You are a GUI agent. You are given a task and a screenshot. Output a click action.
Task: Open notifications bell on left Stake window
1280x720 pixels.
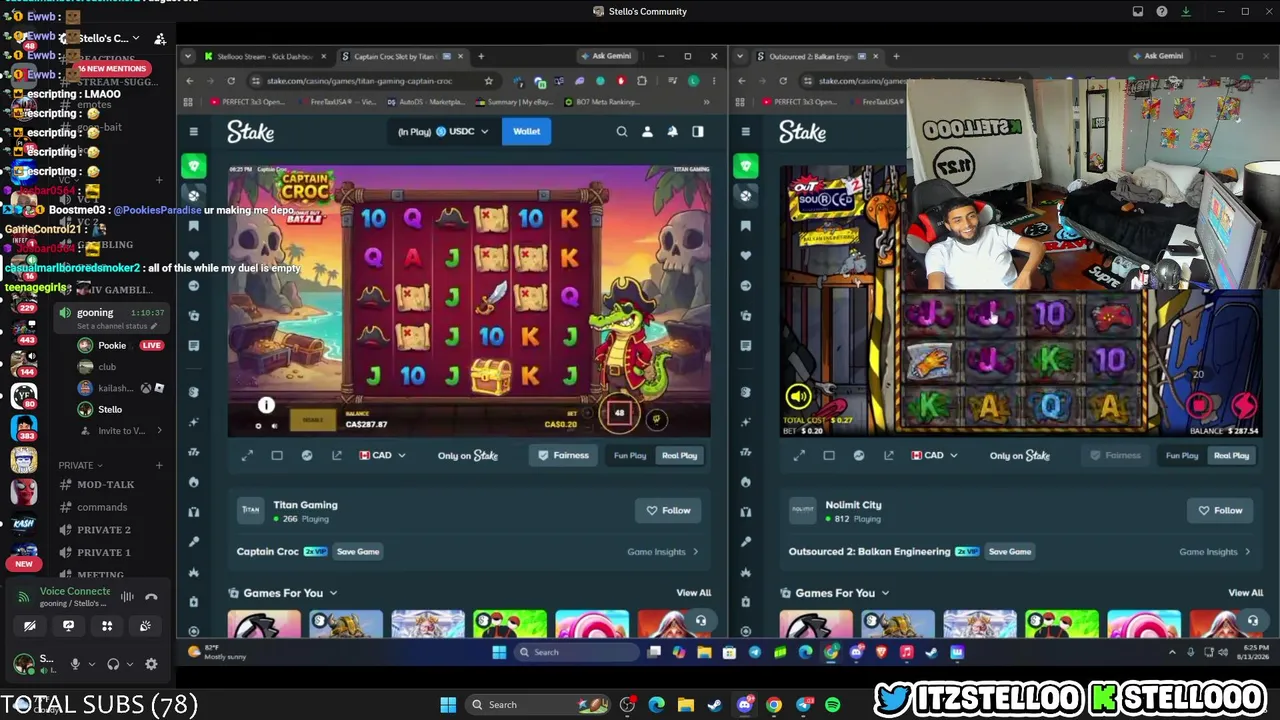(x=672, y=131)
